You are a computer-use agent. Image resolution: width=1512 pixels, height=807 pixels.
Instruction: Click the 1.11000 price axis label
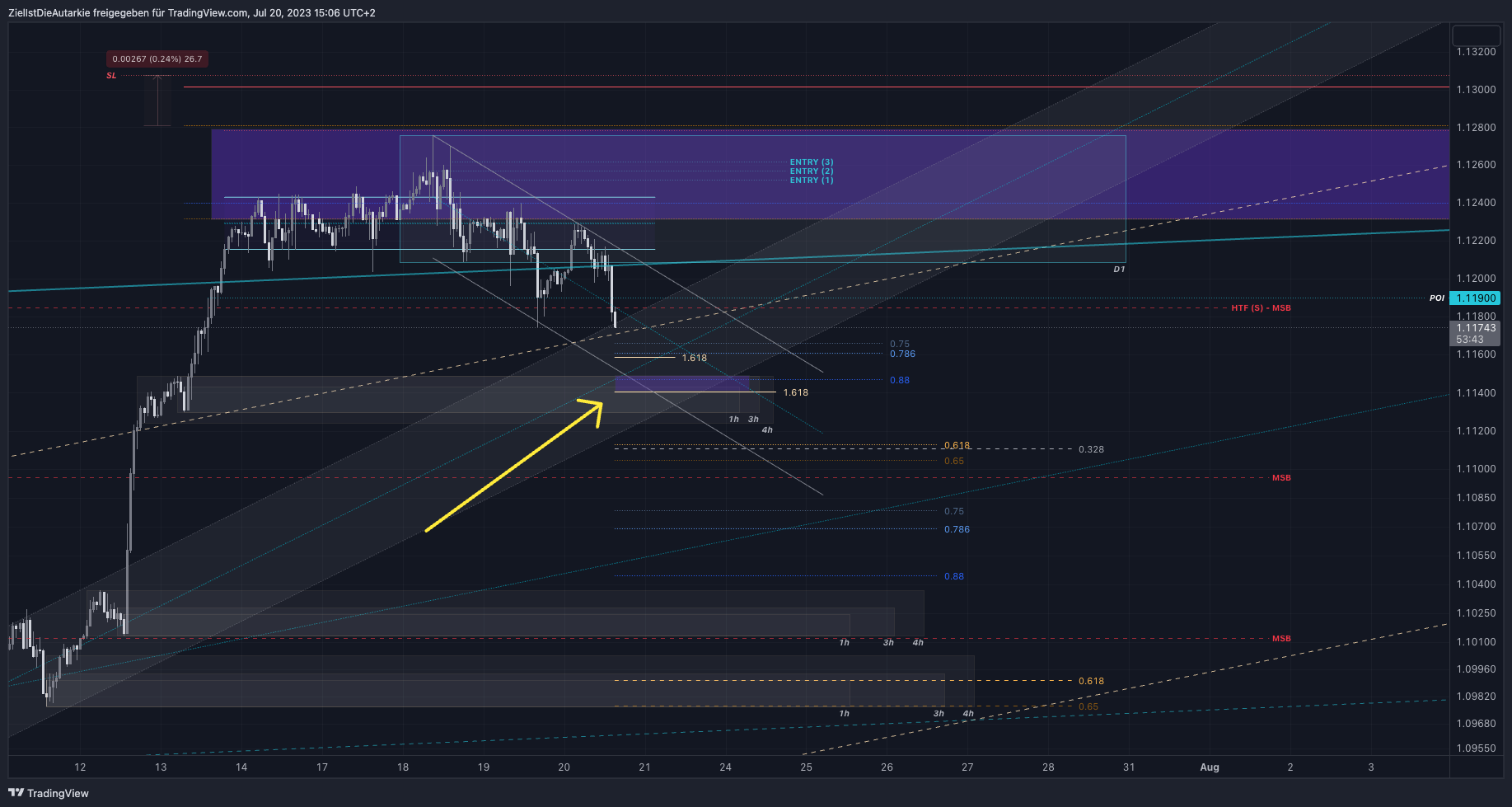(x=1476, y=469)
